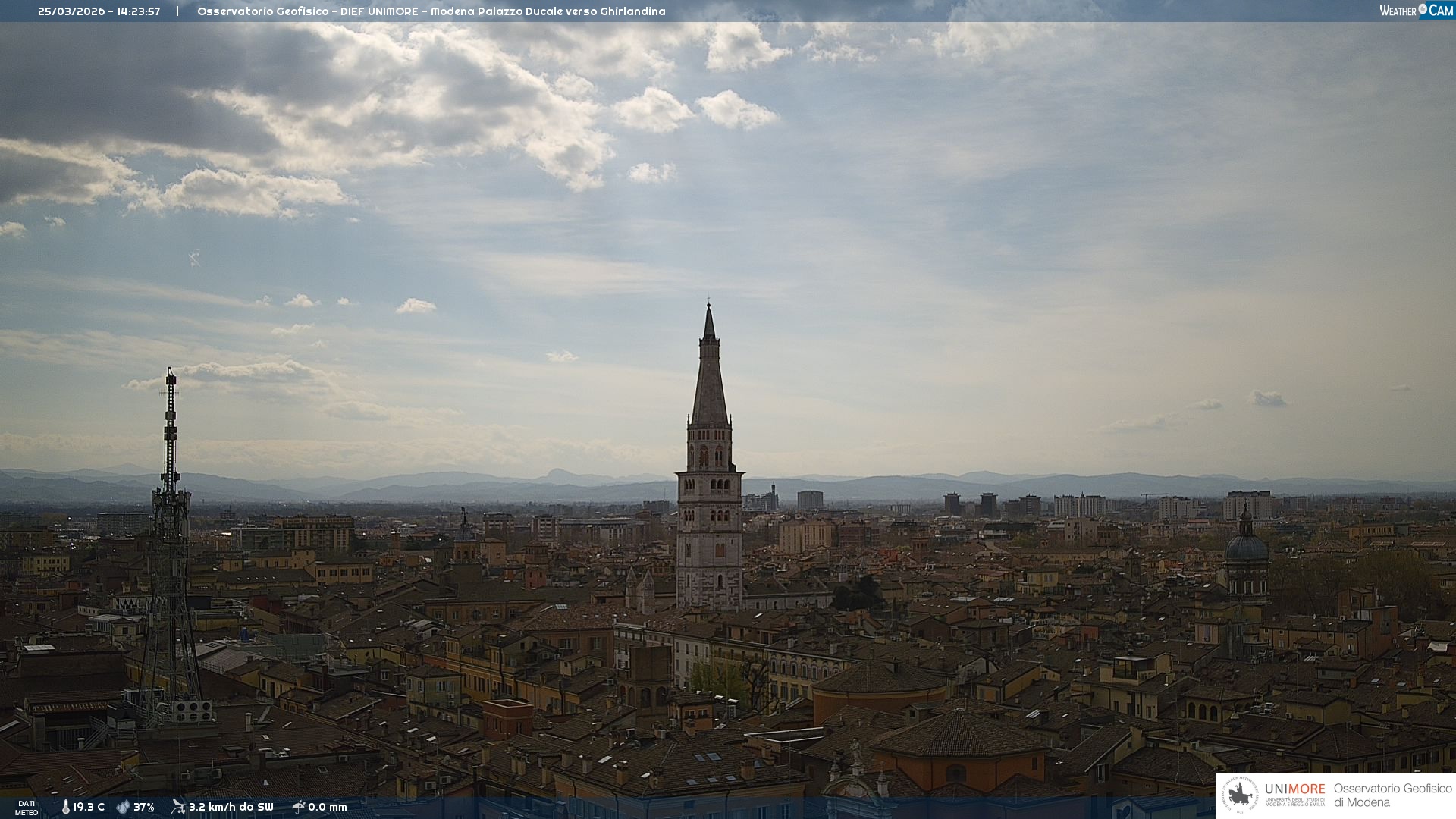
Task: Click the UNIMORE wordmark in footer logo
Action: pos(1294,789)
